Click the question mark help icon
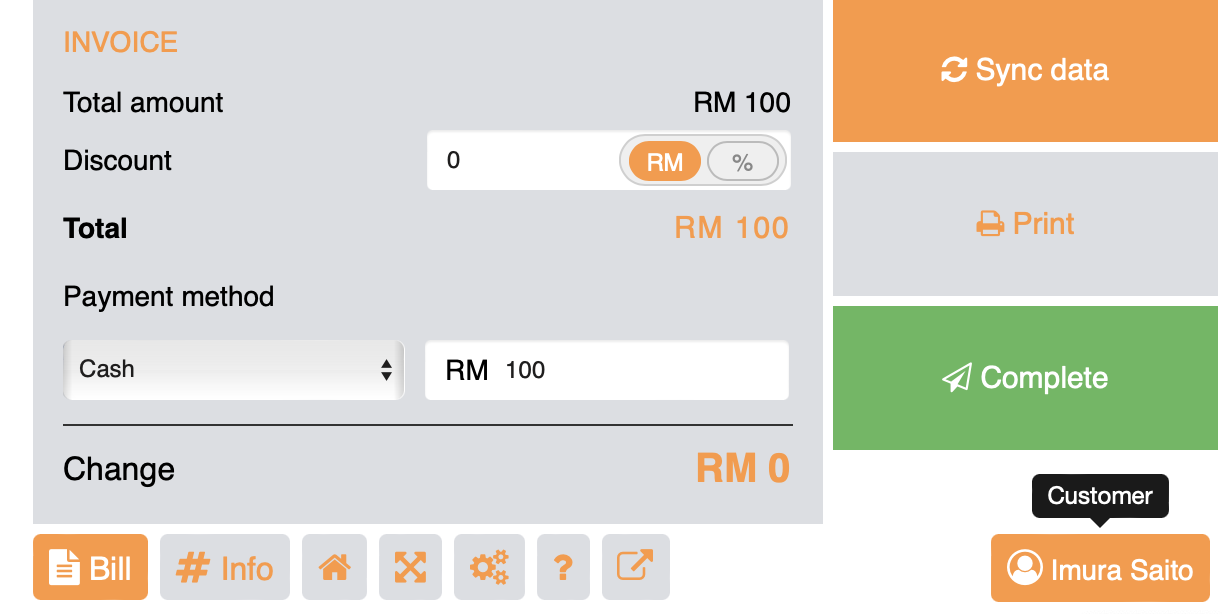Screen dimensions: 1222x614 tap(563, 568)
